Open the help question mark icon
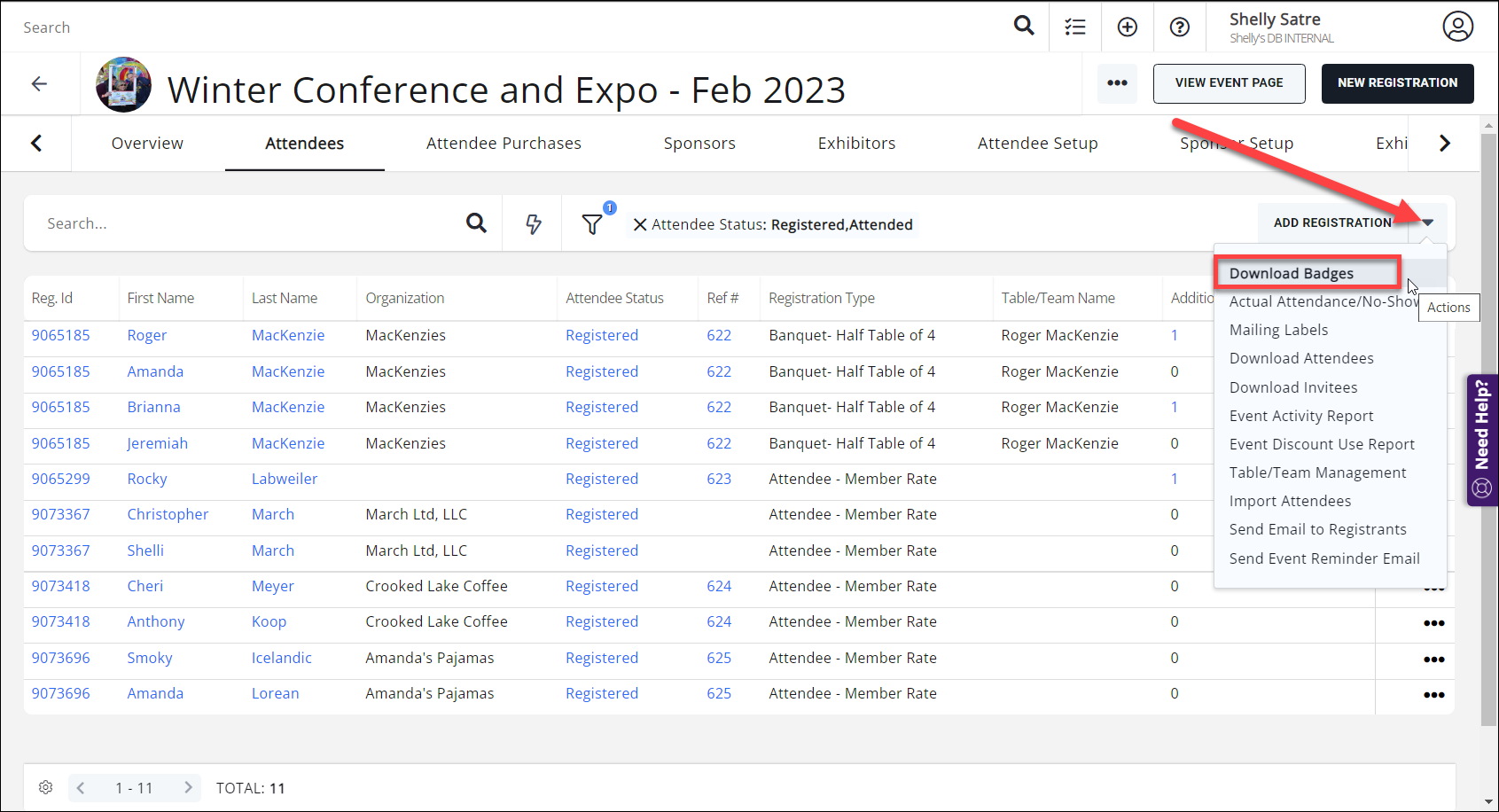This screenshot has width=1499, height=812. [1180, 27]
